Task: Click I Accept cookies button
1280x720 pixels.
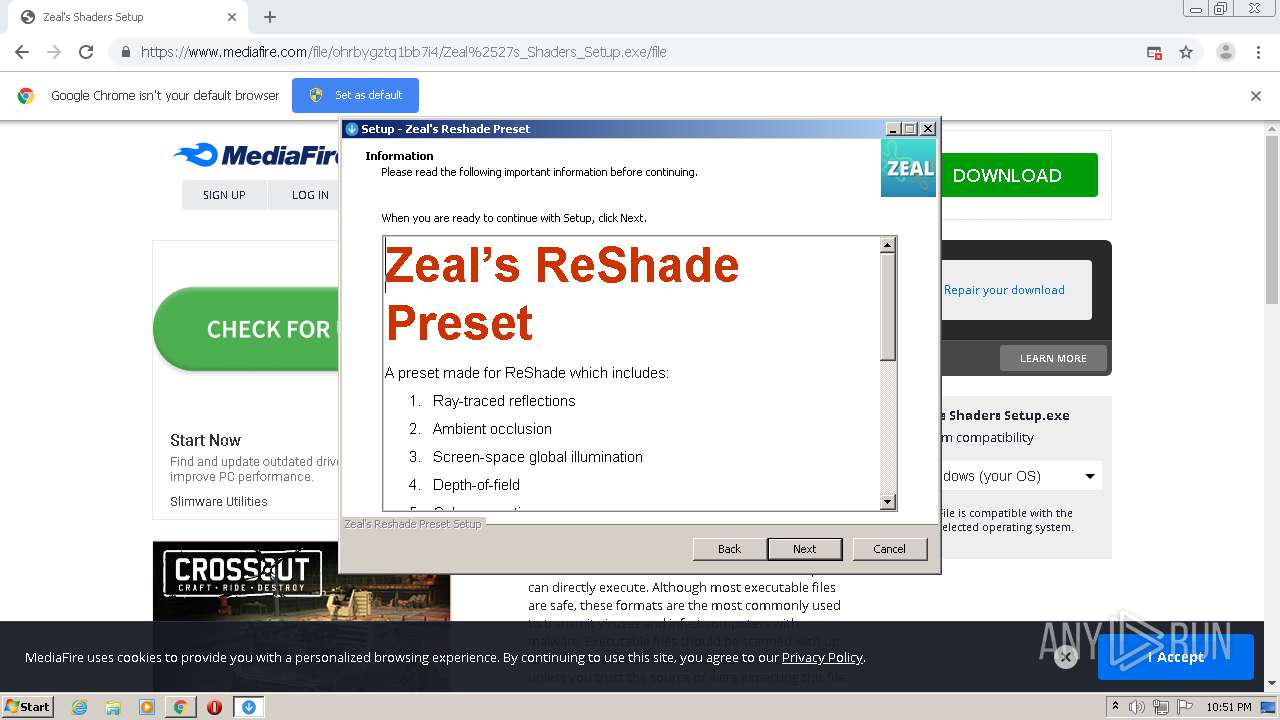Action: tap(1175, 657)
